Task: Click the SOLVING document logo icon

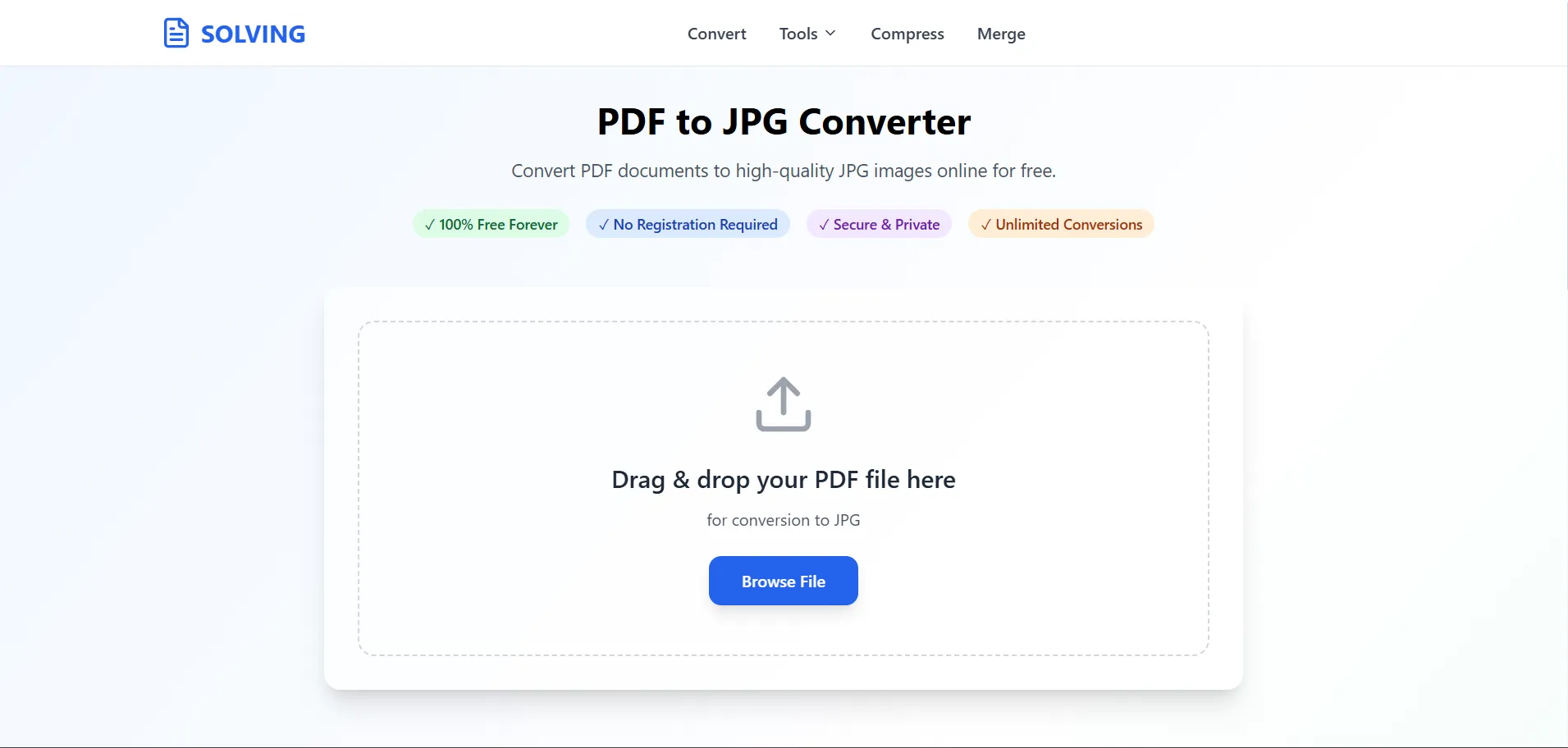Action: (176, 33)
